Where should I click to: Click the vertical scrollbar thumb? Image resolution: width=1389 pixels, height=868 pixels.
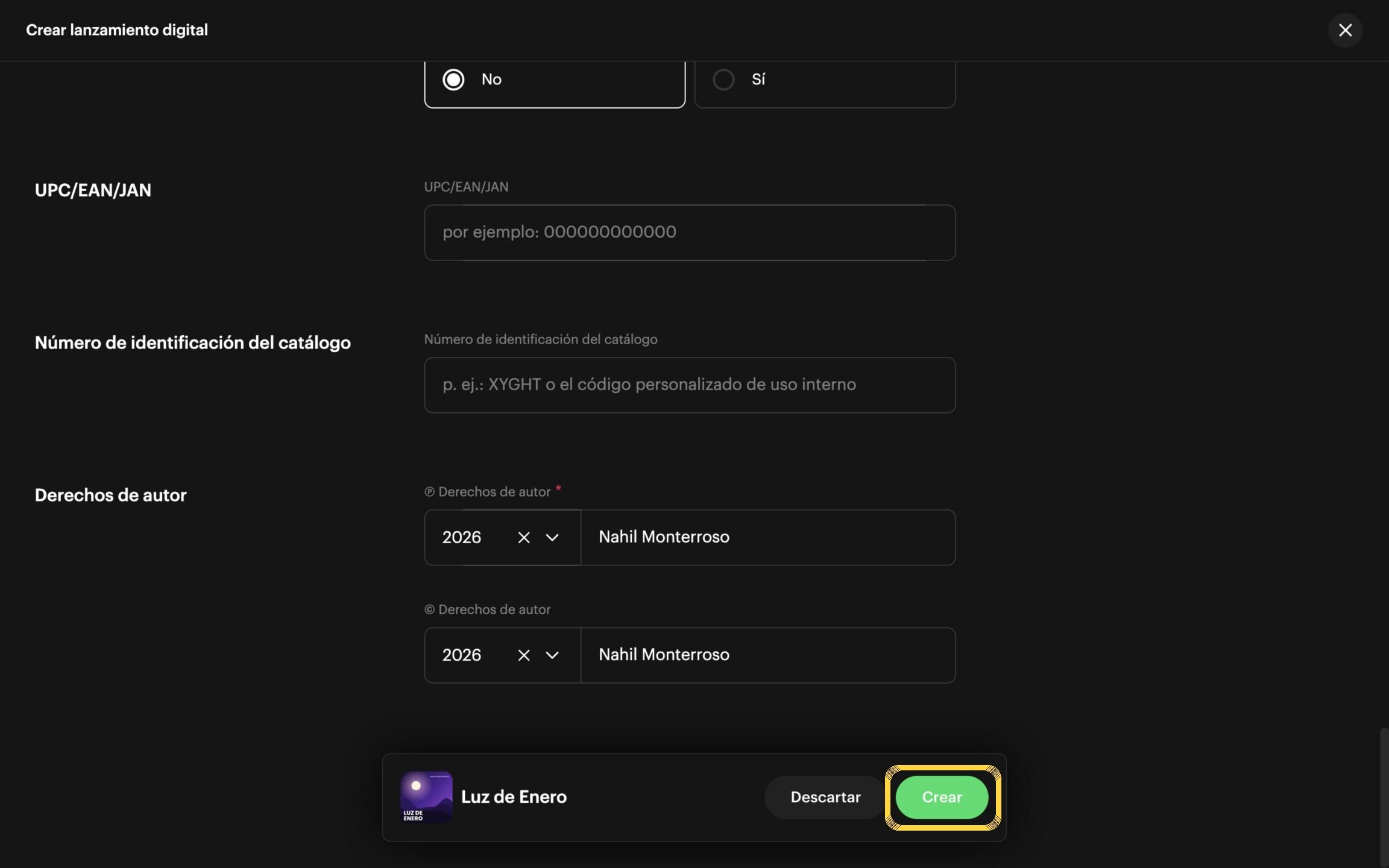pos(1384,797)
